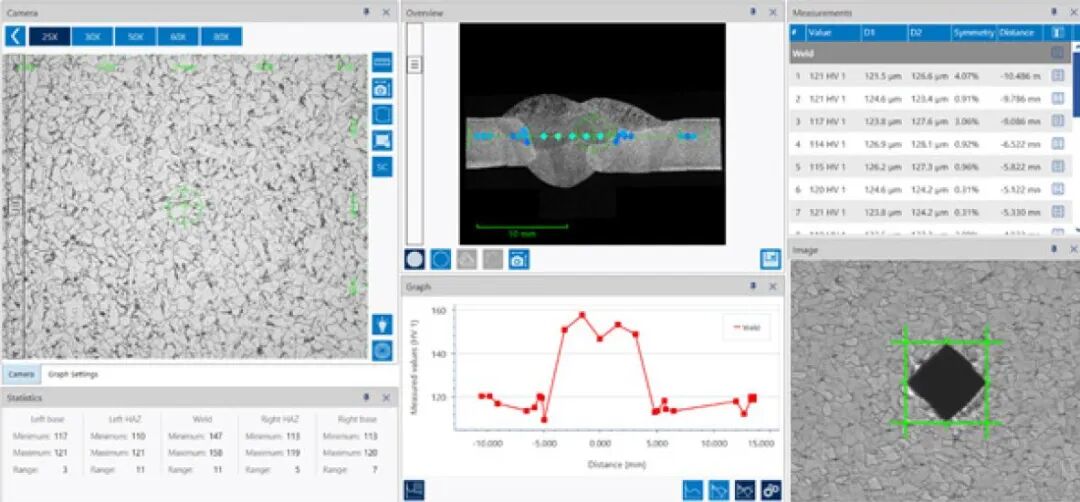Click the Overview panel zoom slider handle
Viewport: 1080px width, 502px height.
coord(415,64)
